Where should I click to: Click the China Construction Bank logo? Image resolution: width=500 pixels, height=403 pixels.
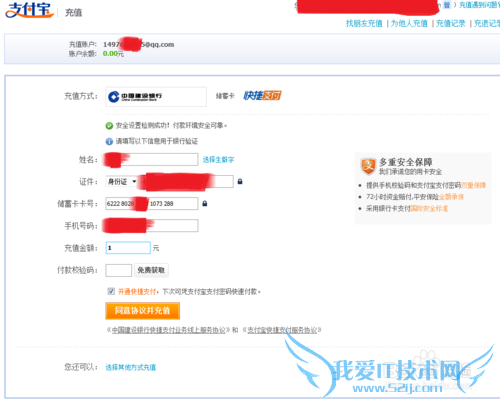point(135,97)
